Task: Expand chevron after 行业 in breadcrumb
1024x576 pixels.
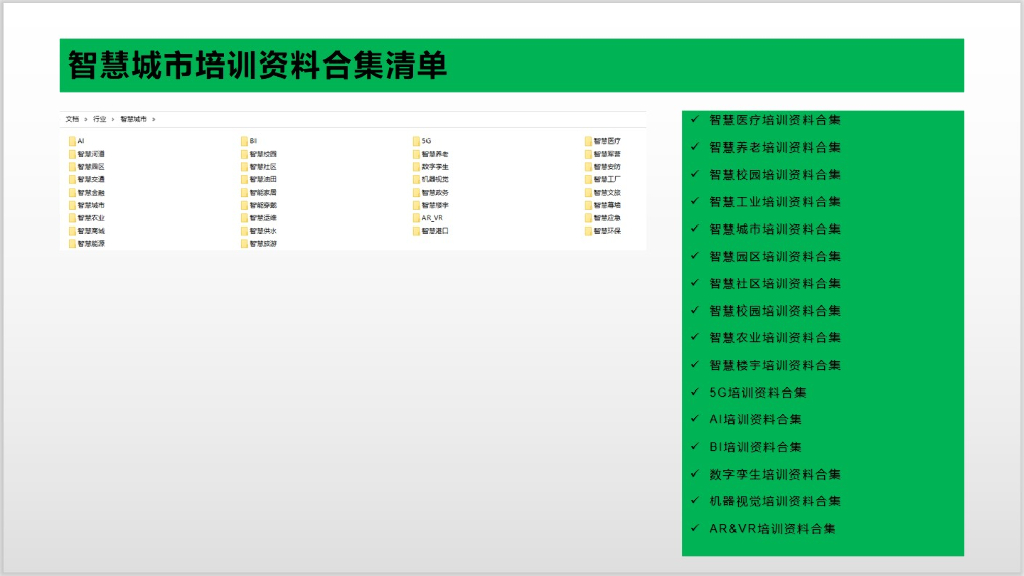Action: pyautogui.click(x=113, y=119)
